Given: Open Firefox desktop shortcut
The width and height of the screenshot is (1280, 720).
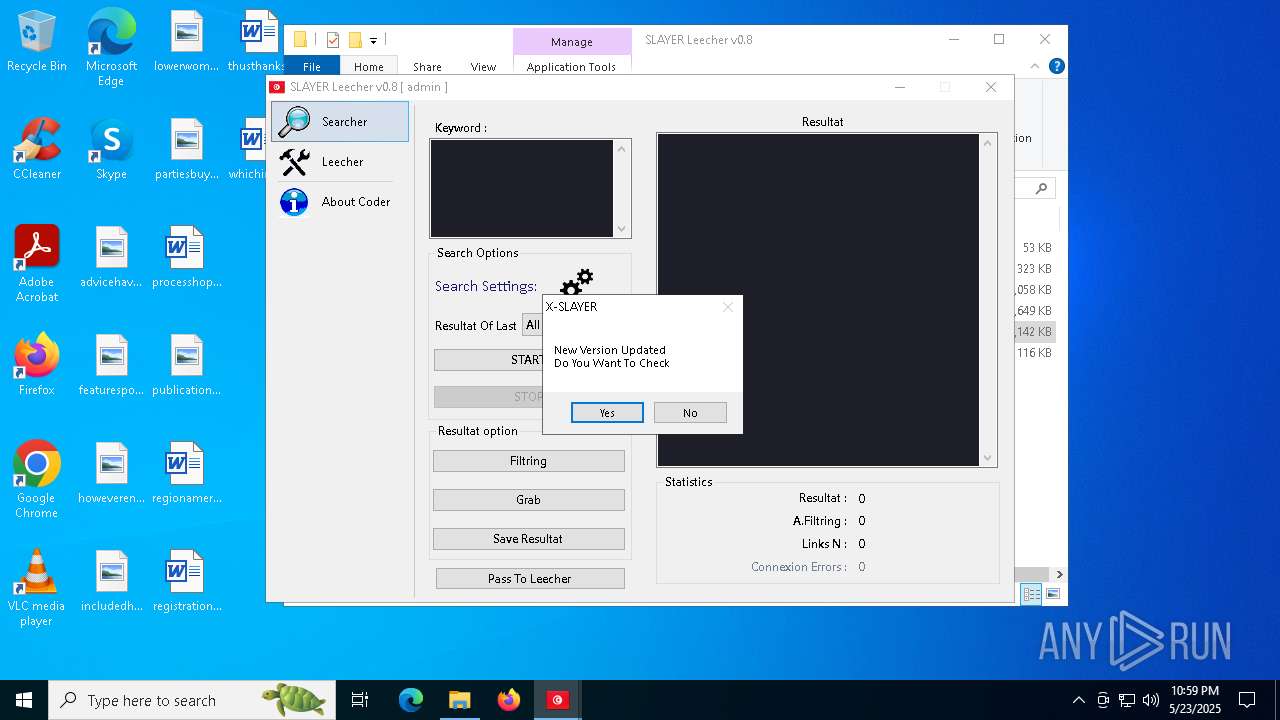Looking at the screenshot, I should [x=37, y=366].
